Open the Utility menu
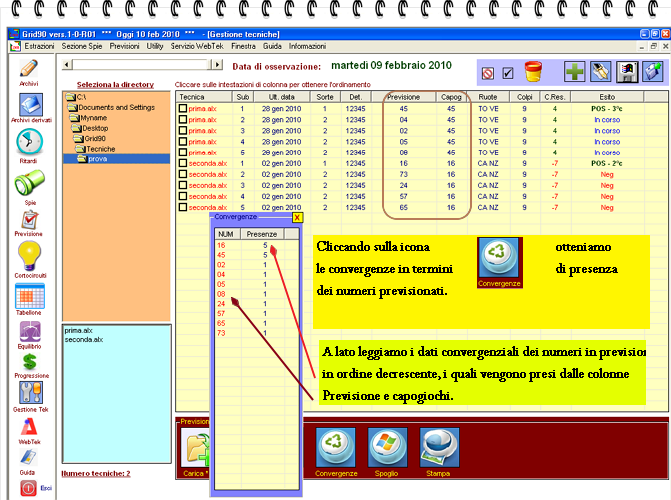671x500 pixels. [155, 46]
